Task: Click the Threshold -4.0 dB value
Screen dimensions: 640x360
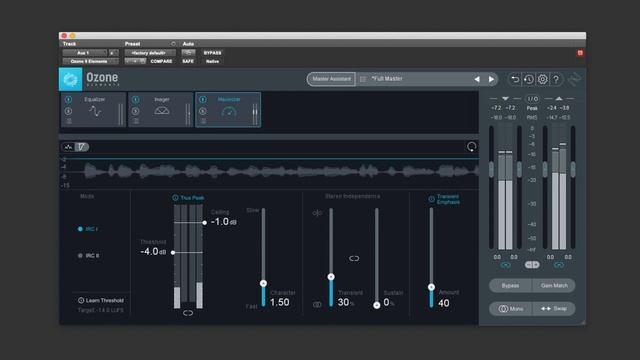Action: point(153,251)
